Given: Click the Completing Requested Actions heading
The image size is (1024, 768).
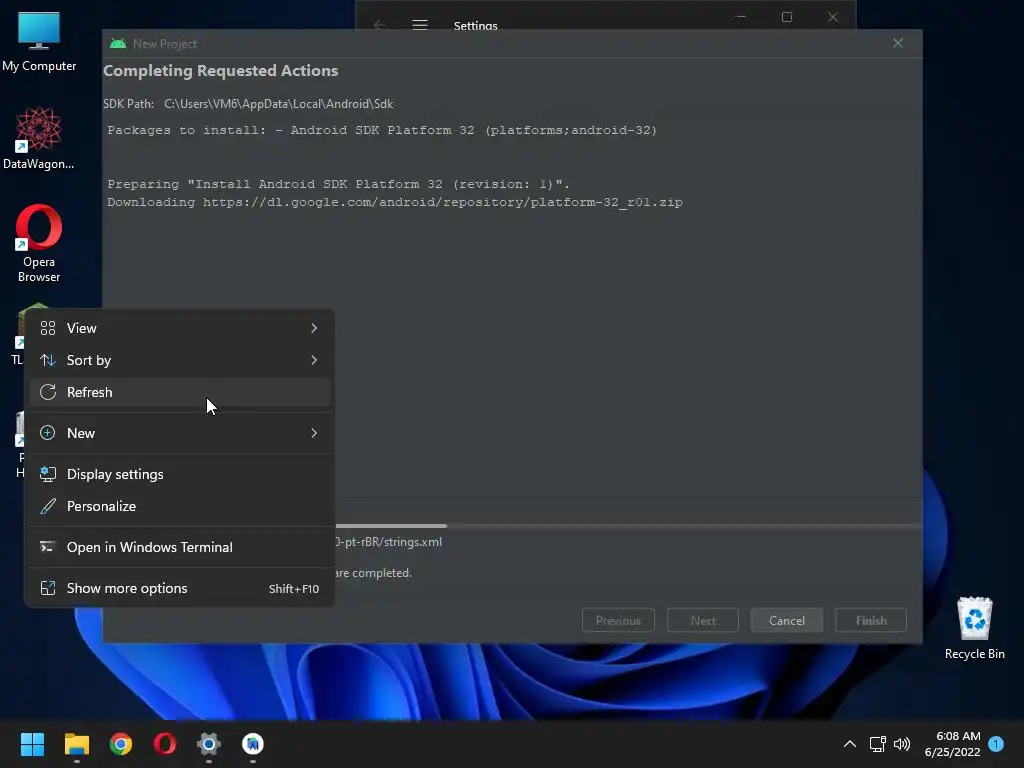Looking at the screenshot, I should tap(221, 71).
